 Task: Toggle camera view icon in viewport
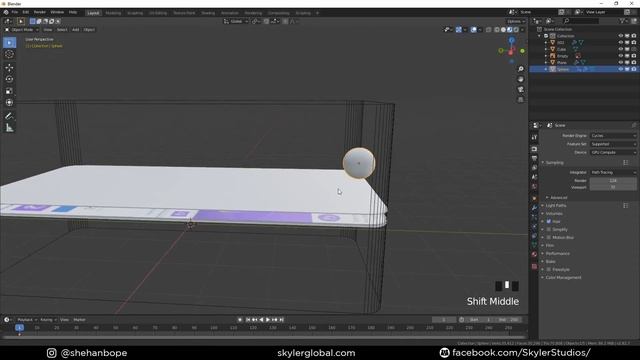[520, 89]
